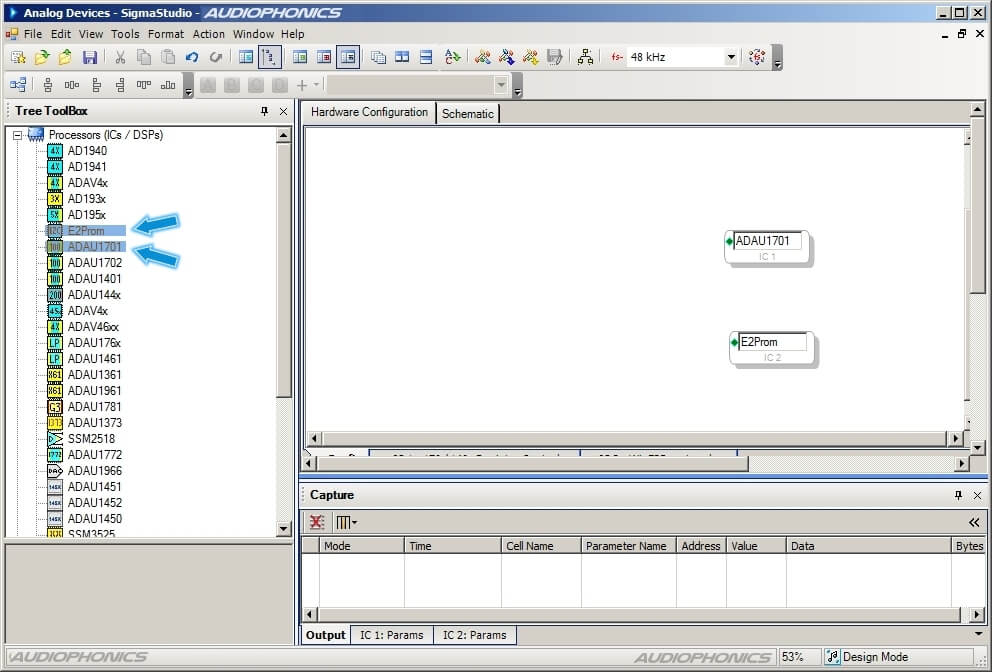
Task: Pin the Tree ToolBox panel
Action: [x=264, y=111]
